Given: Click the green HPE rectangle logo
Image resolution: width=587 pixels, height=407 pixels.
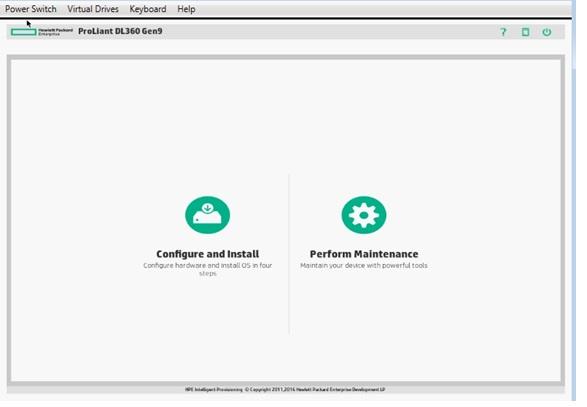Looking at the screenshot, I should (x=24, y=32).
